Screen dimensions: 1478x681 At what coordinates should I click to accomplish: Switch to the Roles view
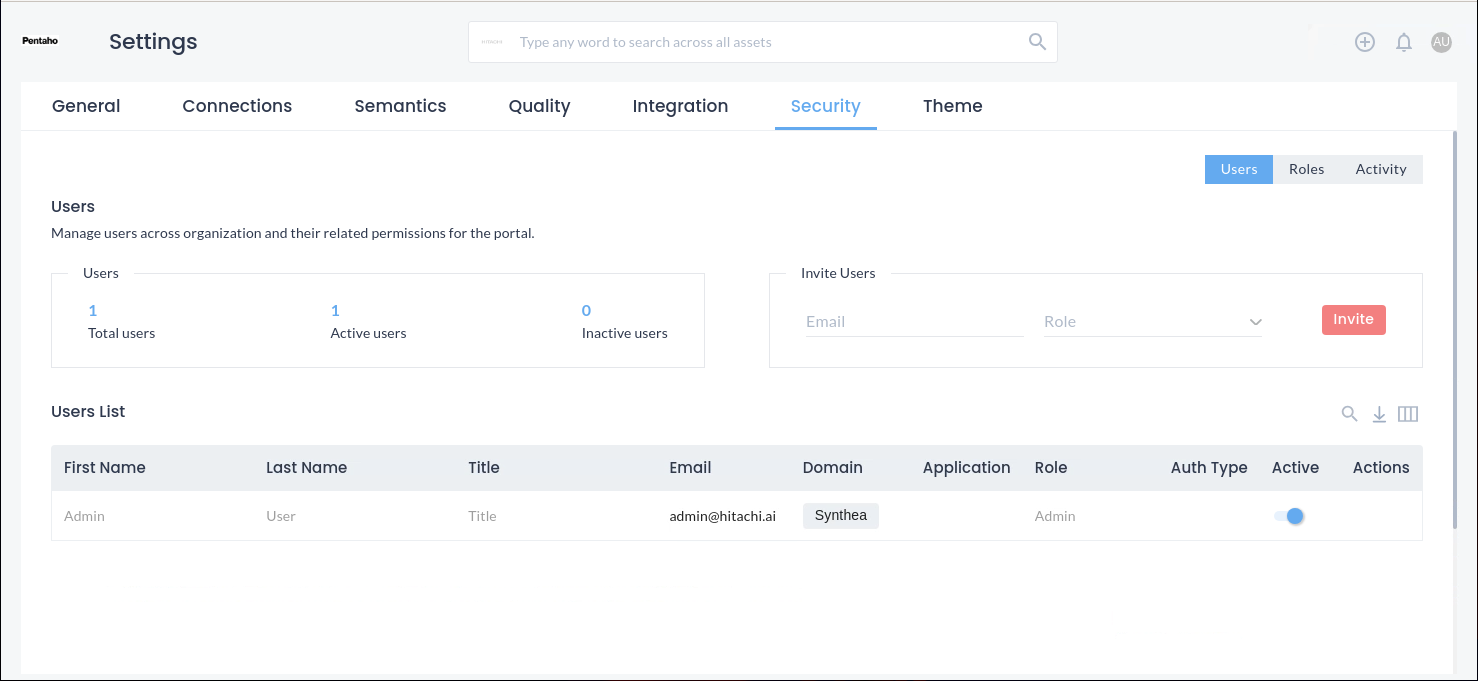click(1306, 170)
